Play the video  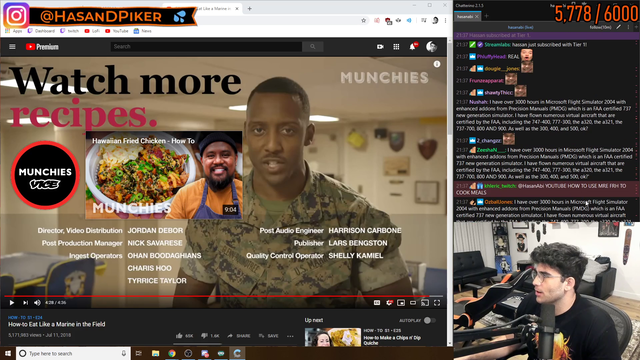pyautogui.click(x=11, y=302)
